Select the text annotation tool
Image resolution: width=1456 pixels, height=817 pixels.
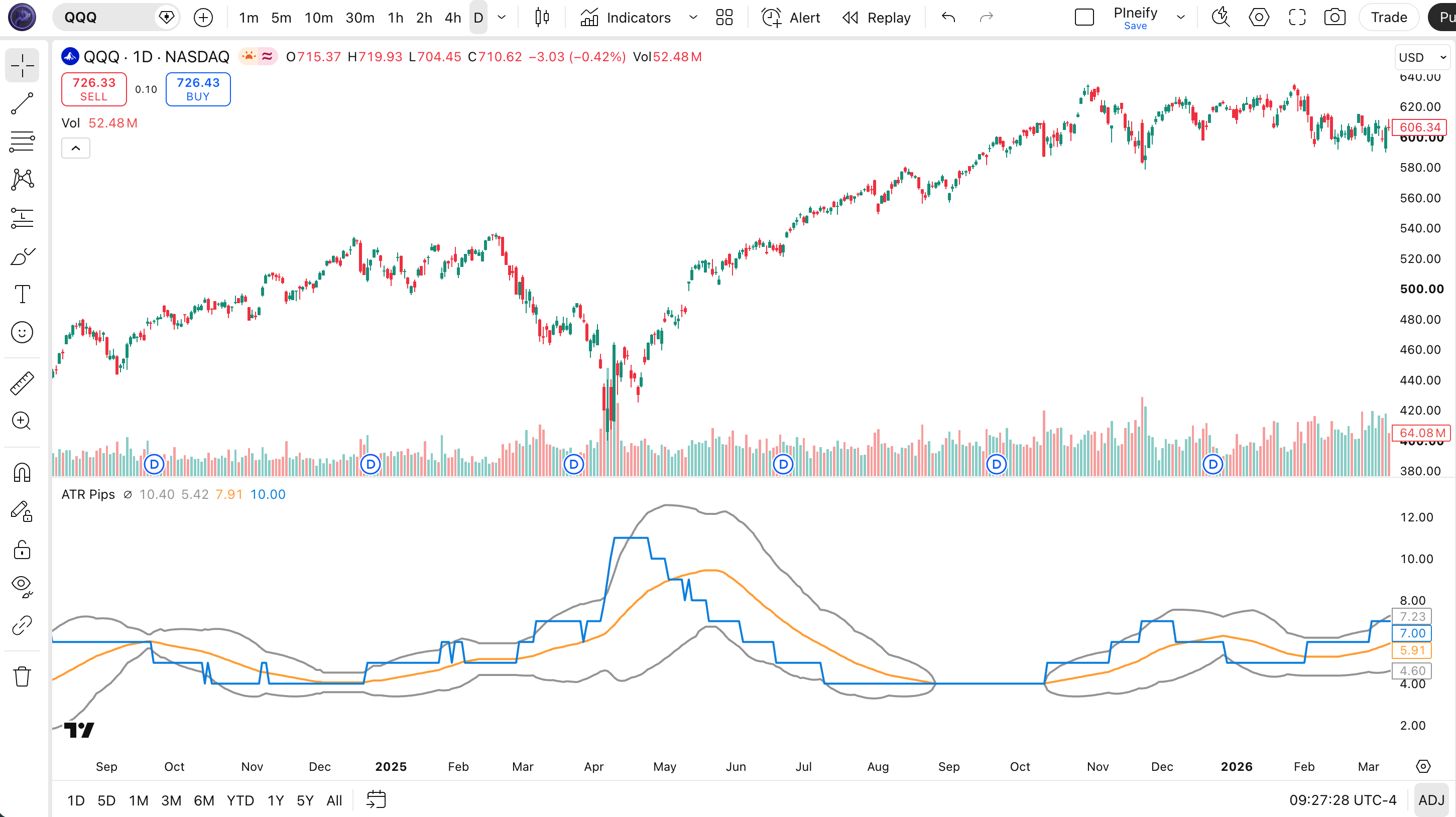click(x=22, y=294)
